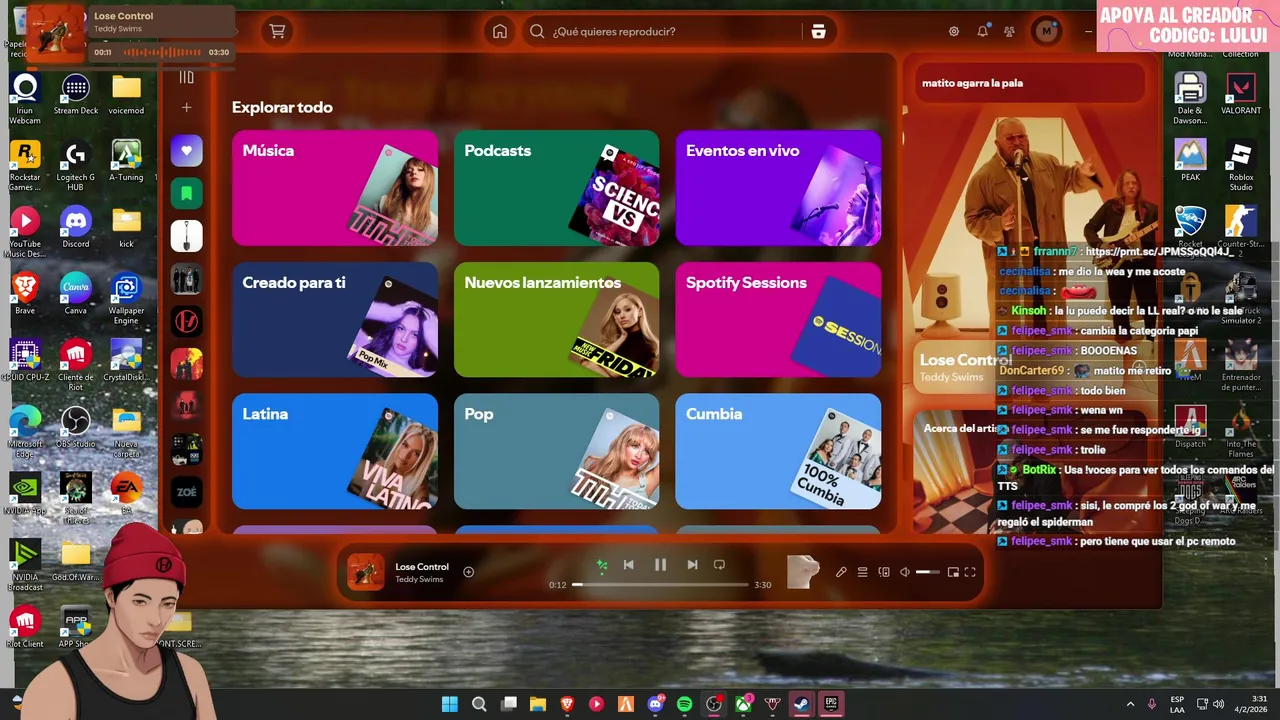Click the plus create-playlist icon in sidebar
This screenshot has height=720, width=1280.
186,107
